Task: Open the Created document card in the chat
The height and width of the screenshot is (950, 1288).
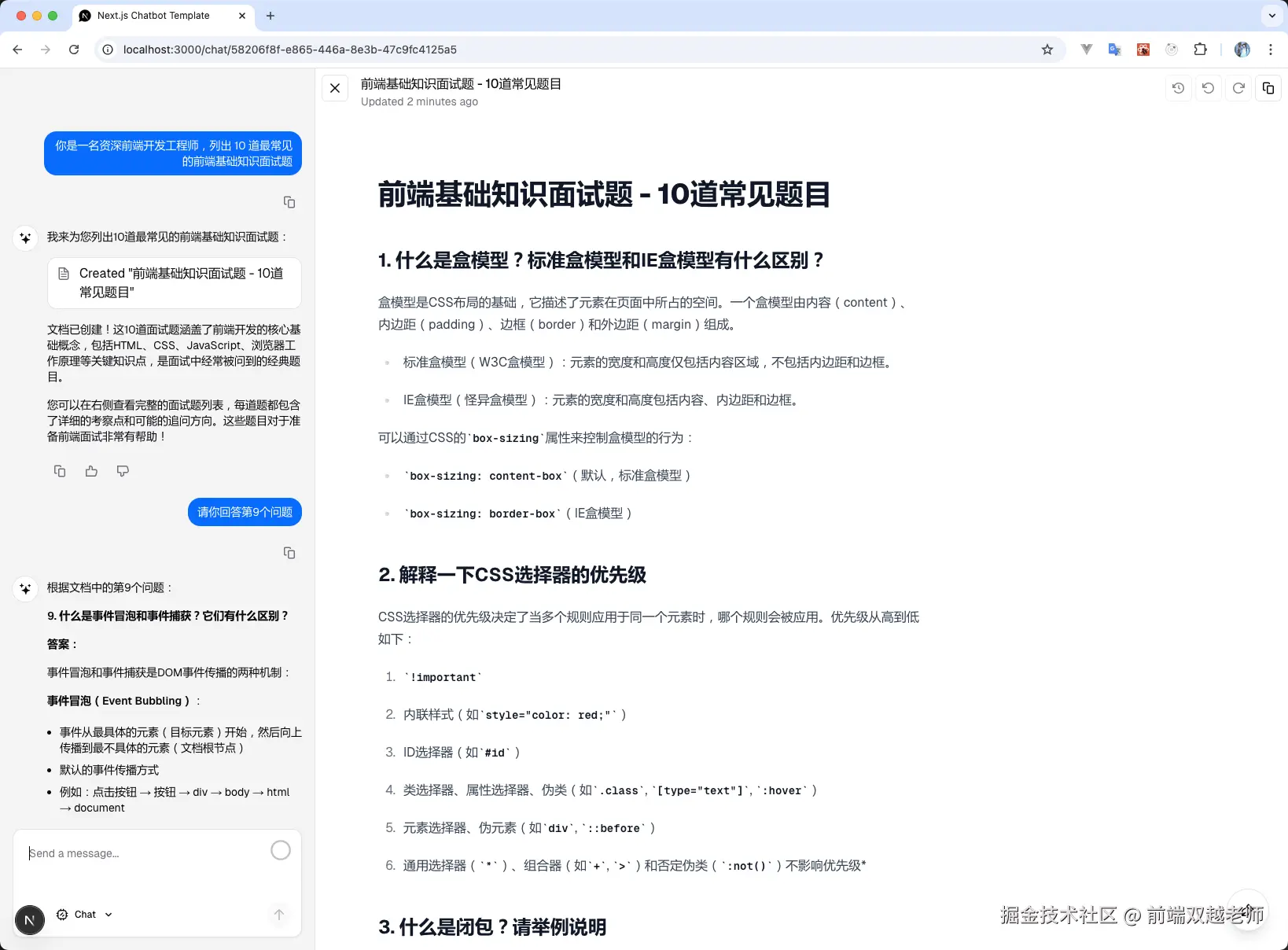Action: [x=174, y=283]
